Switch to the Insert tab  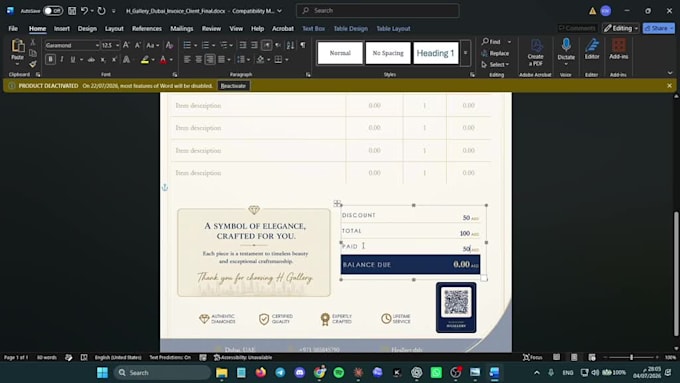point(62,29)
